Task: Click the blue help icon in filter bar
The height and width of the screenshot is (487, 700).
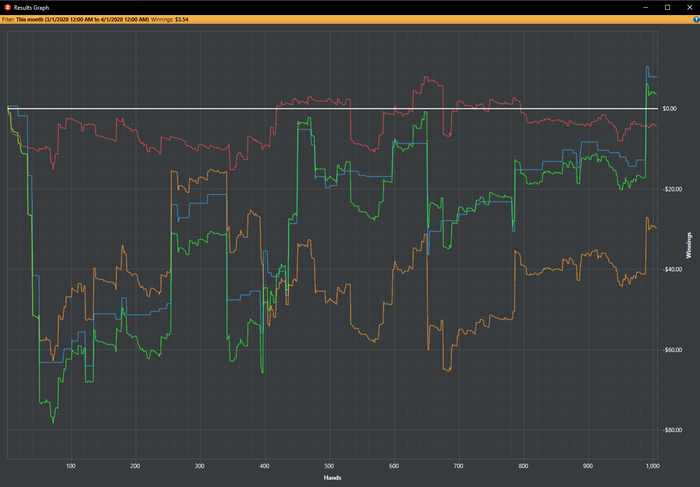Action: click(696, 20)
